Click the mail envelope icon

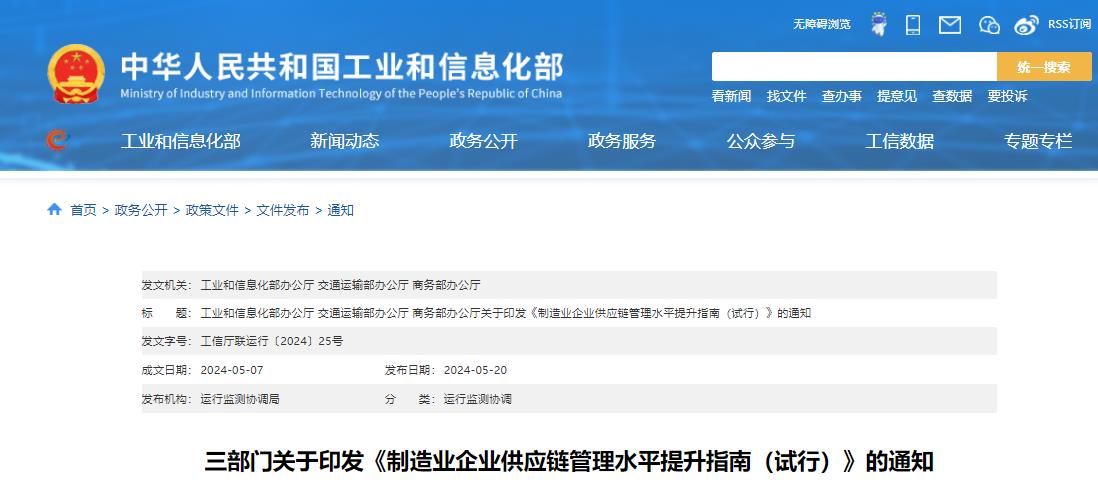[x=950, y=24]
